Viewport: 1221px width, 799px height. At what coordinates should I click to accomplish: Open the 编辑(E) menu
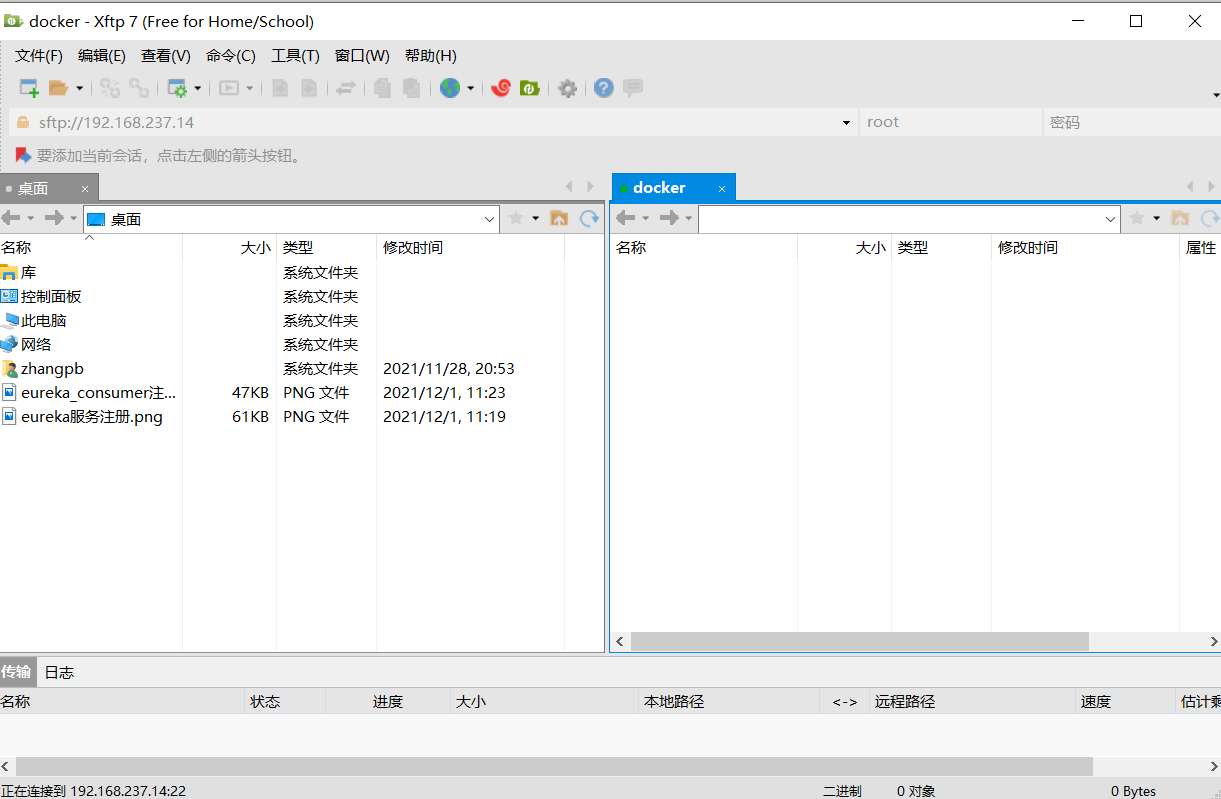coord(102,56)
